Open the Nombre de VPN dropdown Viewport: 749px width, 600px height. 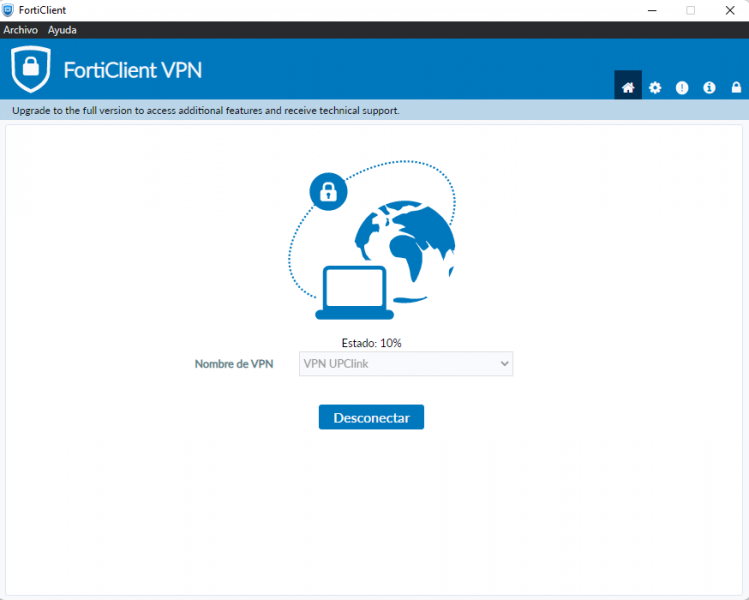(406, 364)
